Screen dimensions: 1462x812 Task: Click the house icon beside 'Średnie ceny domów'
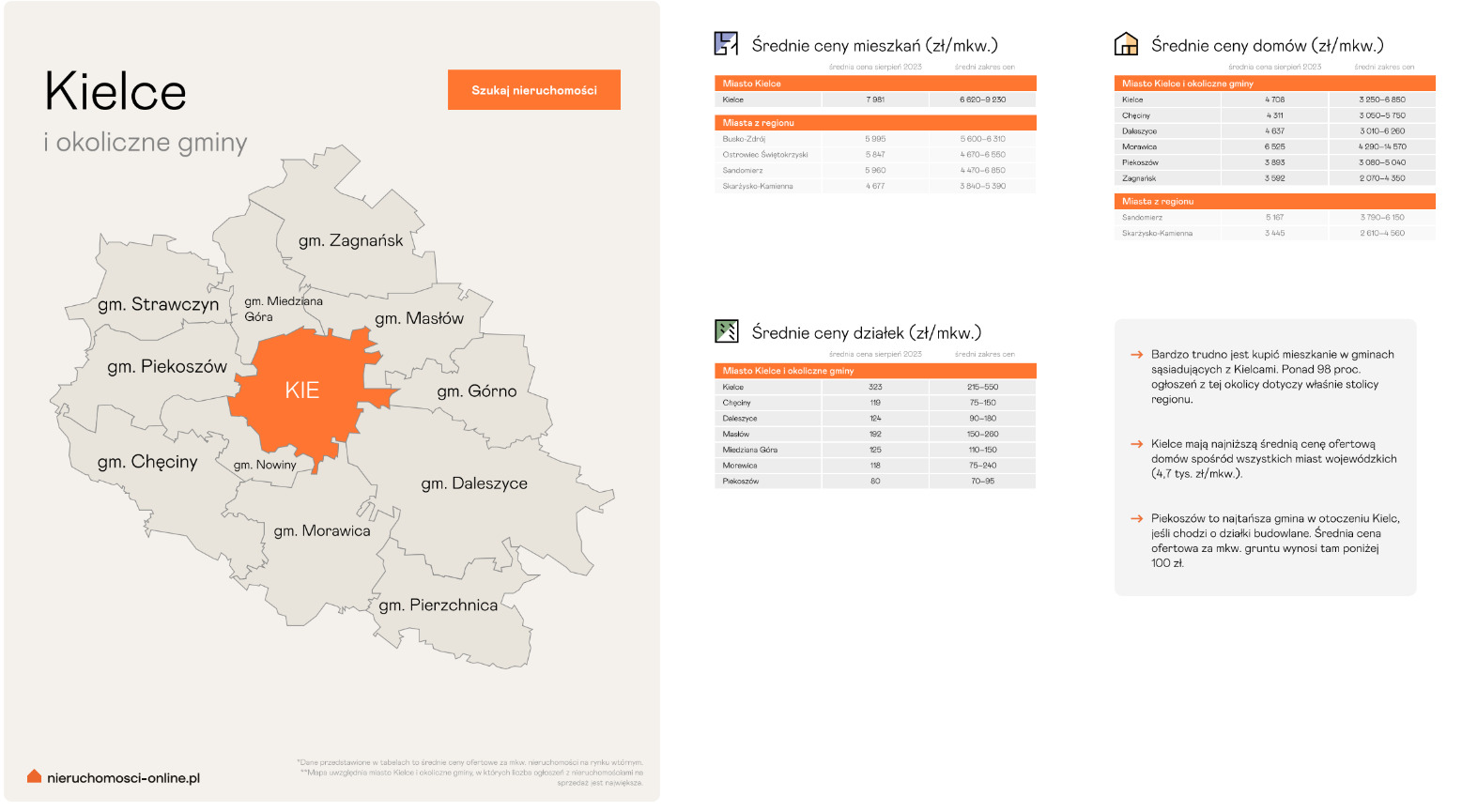pyautogui.click(x=1125, y=43)
